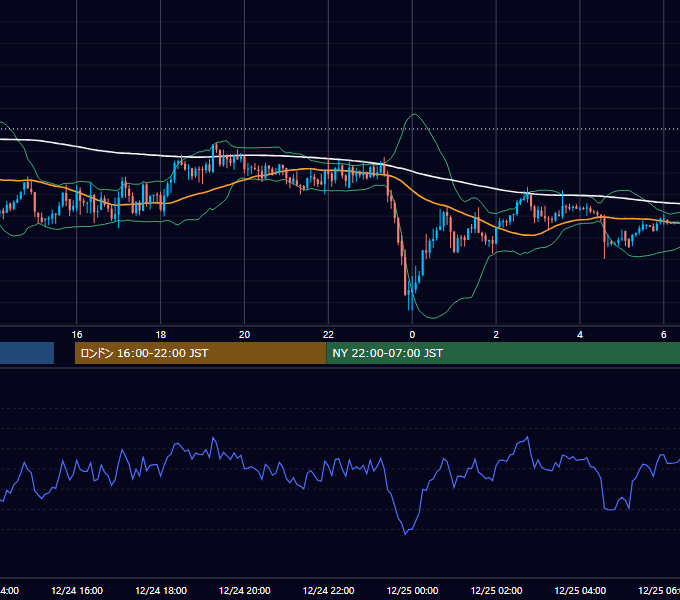The height and width of the screenshot is (600, 680).
Task: Click the 12/24 18:00 date label
Action: tap(161, 591)
